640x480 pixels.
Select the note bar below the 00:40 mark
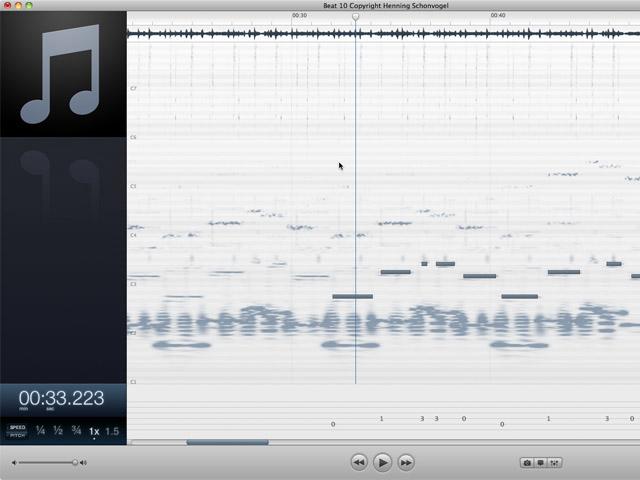(520, 296)
